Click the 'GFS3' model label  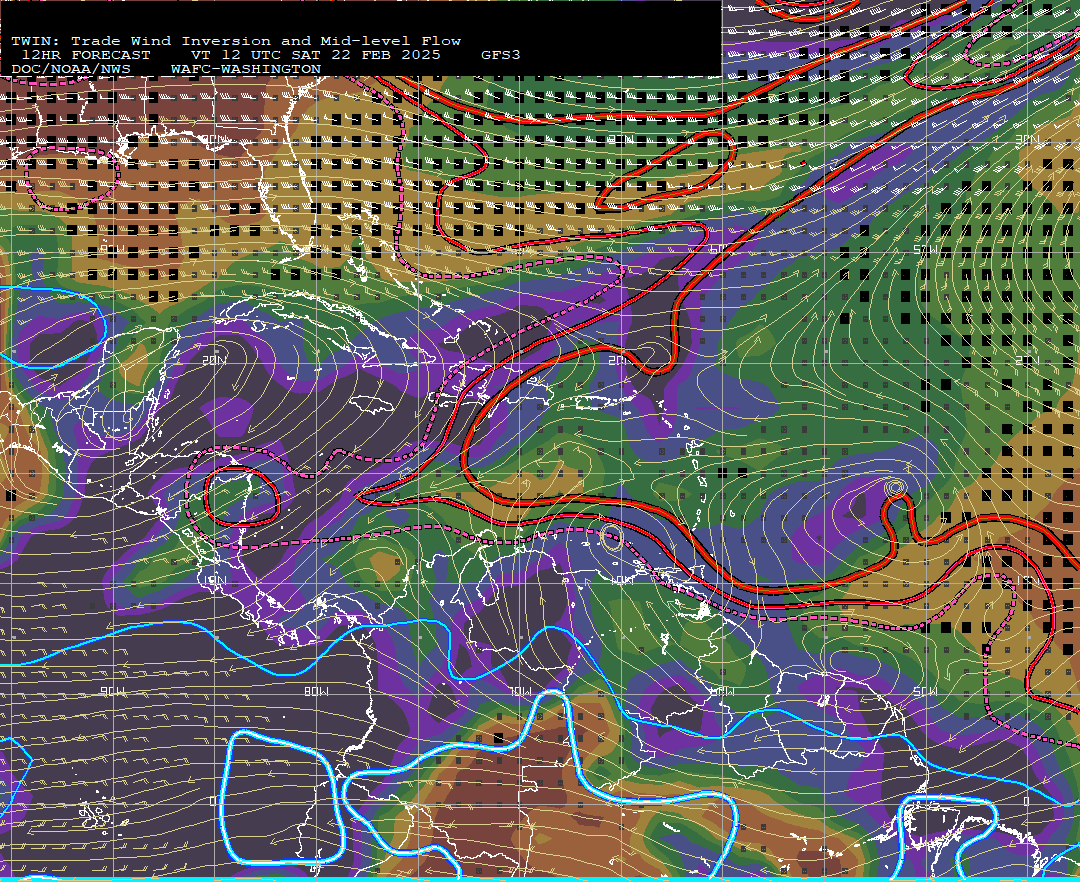click(501, 55)
